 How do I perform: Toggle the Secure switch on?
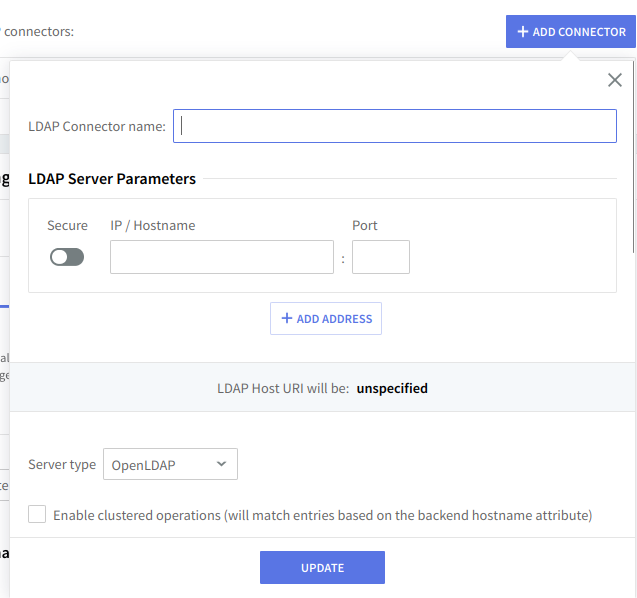coord(67,257)
